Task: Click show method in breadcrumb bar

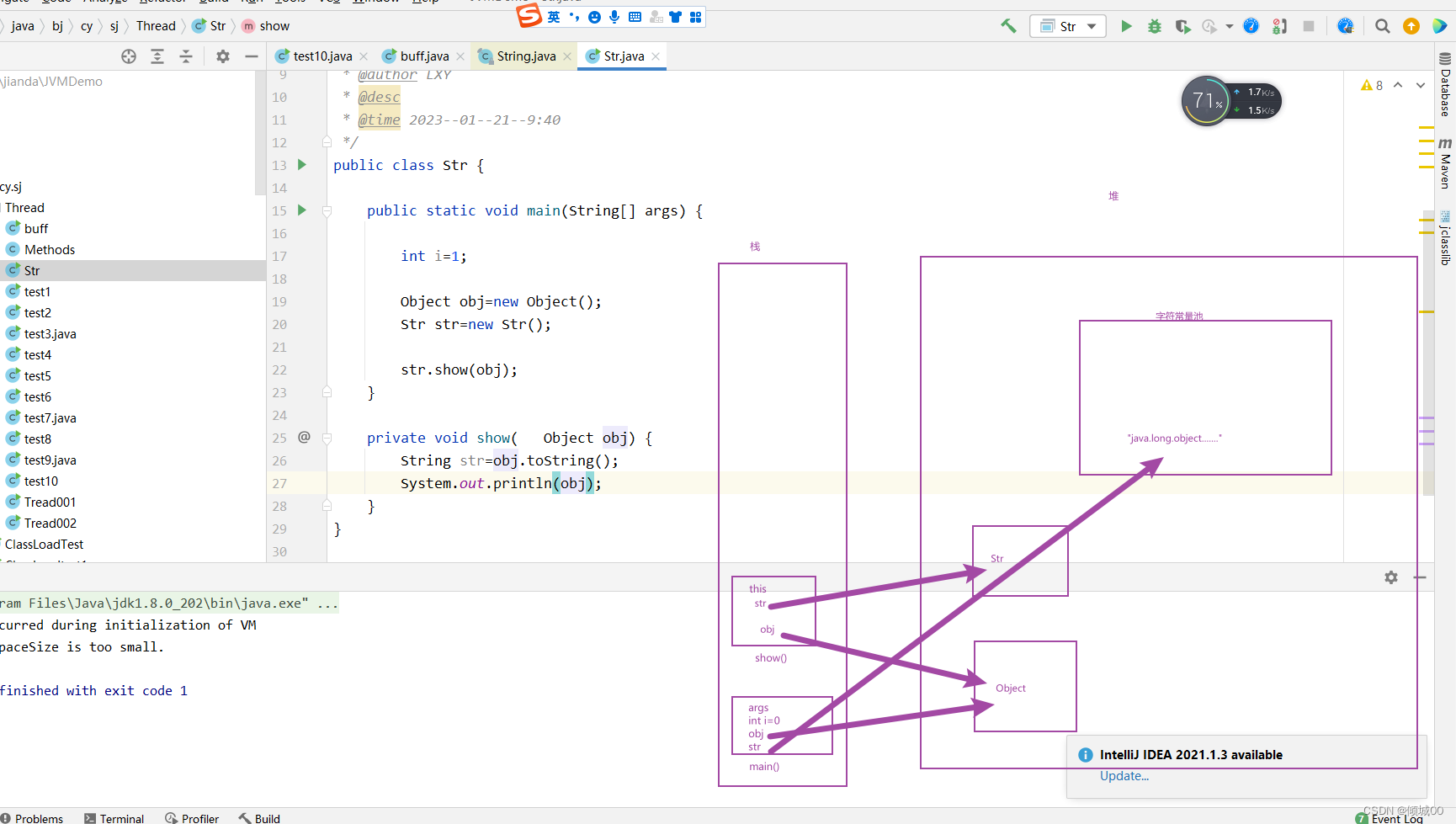Action: point(266,26)
